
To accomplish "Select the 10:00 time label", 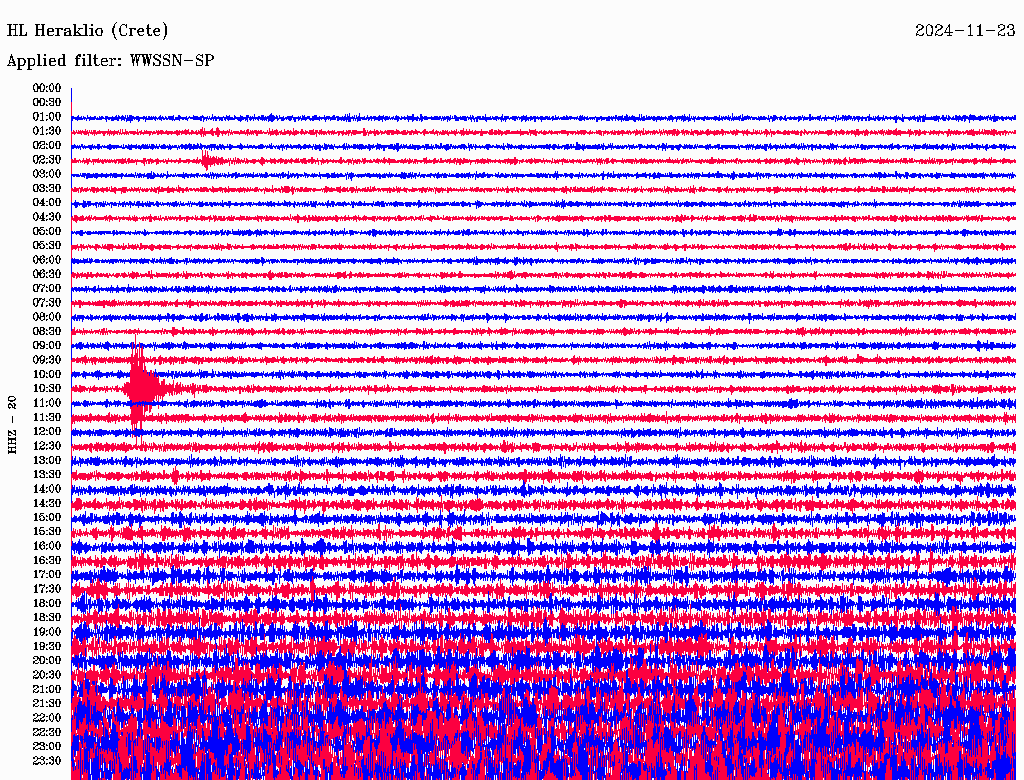I will [x=46, y=374].
